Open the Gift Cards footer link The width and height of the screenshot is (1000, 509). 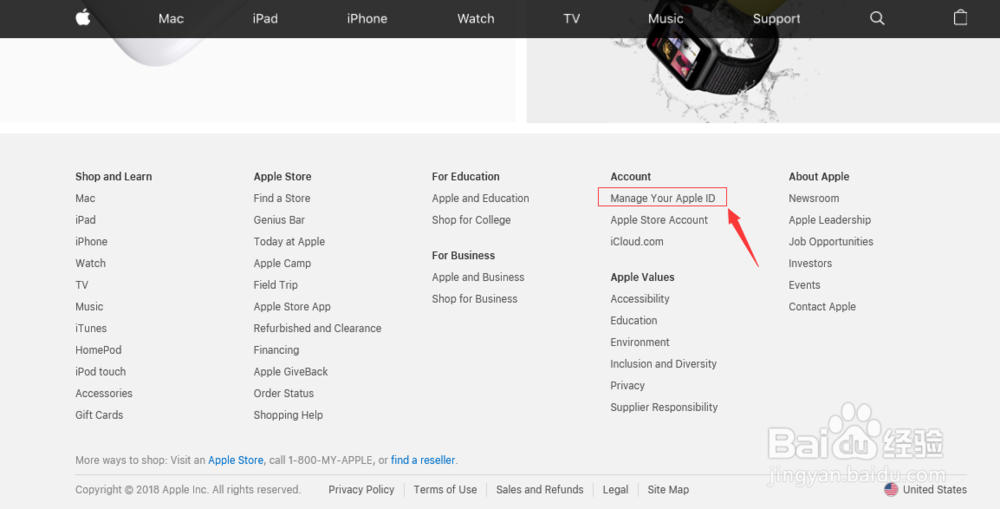99,415
